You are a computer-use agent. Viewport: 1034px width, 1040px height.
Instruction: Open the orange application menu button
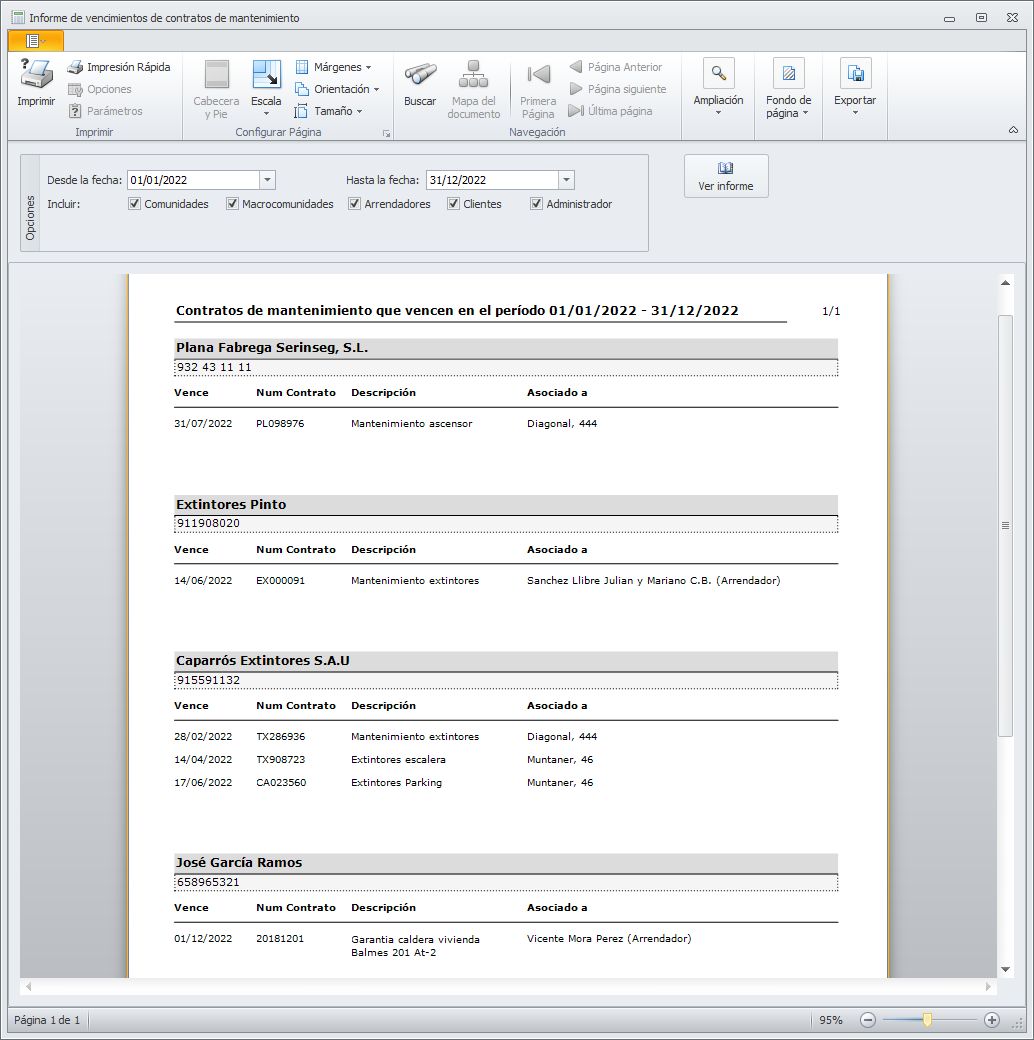[35, 41]
